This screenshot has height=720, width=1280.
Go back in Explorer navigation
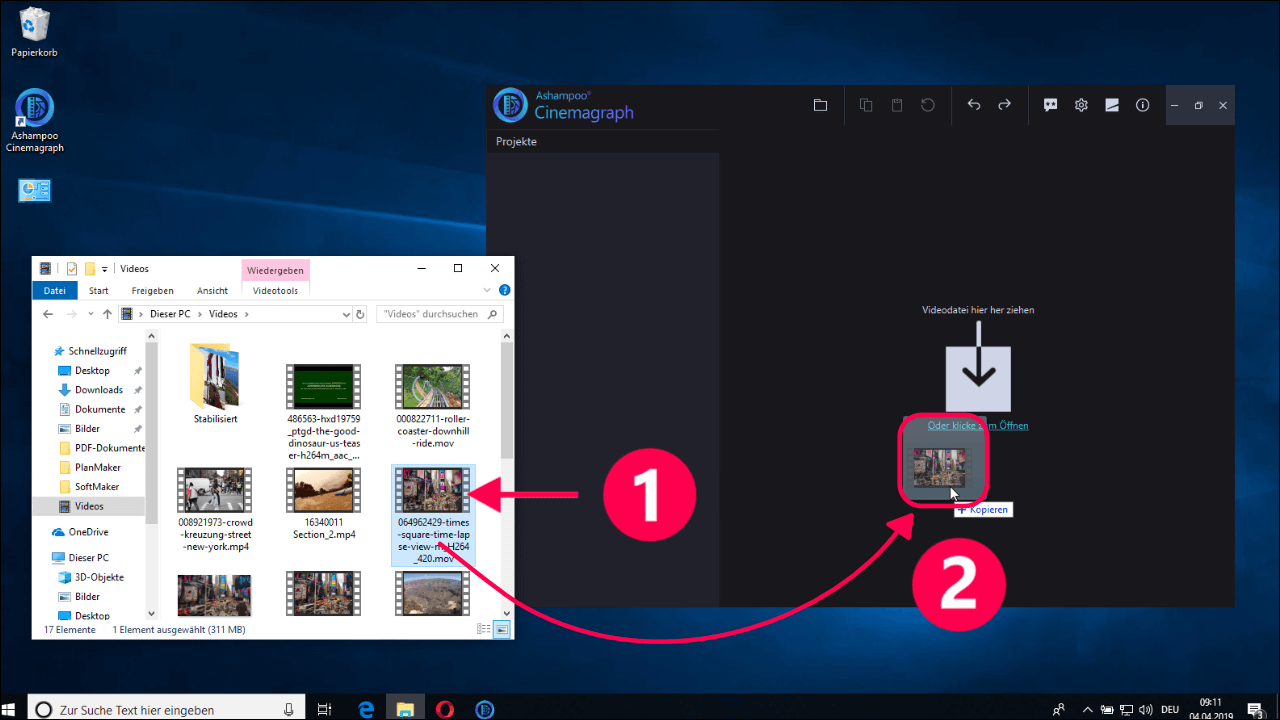(x=47, y=314)
